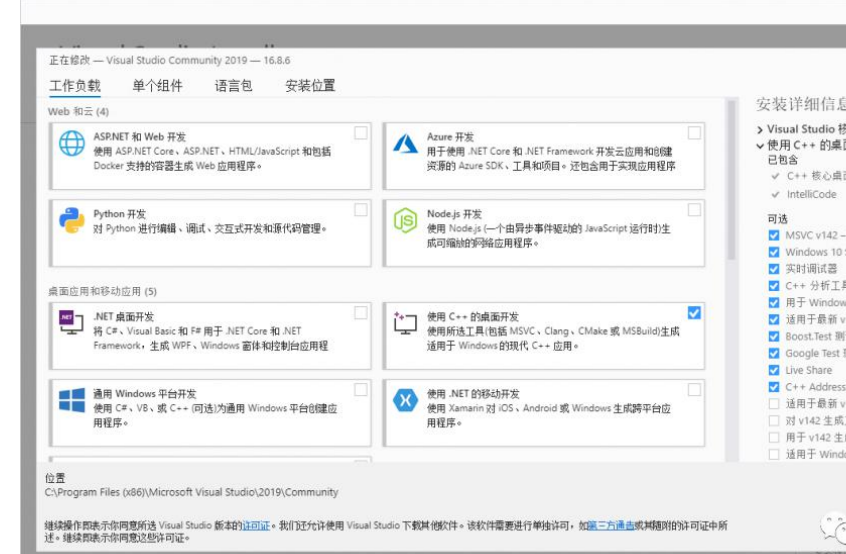Uncheck the Live Share optional component

774,370
